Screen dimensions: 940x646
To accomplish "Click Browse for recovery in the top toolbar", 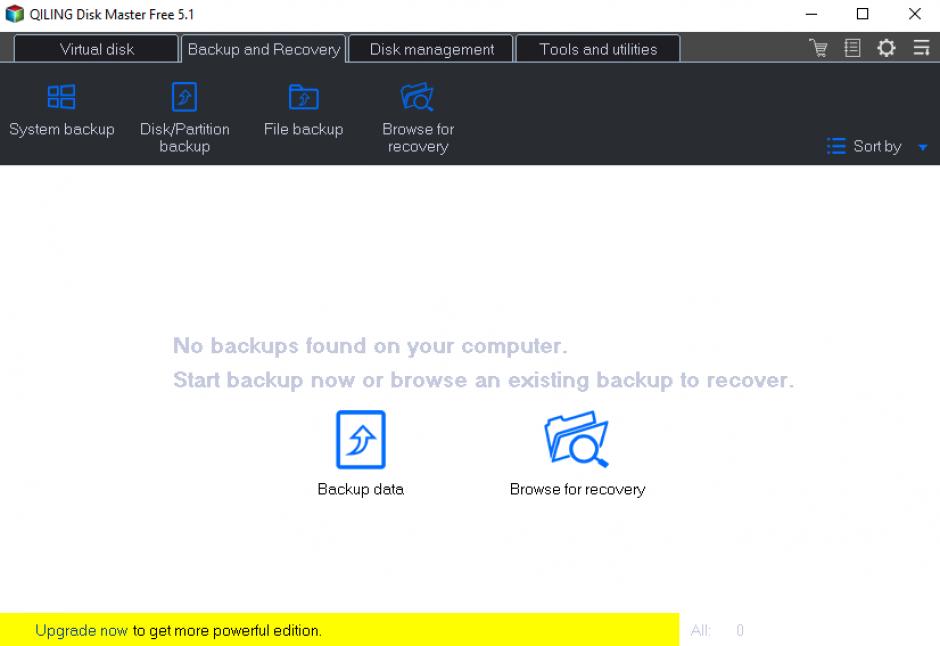I will pyautogui.click(x=417, y=98).
